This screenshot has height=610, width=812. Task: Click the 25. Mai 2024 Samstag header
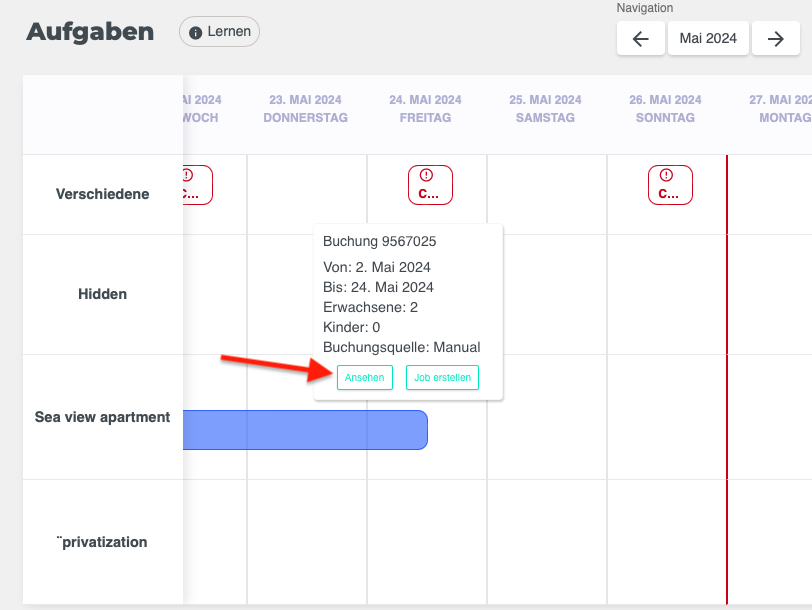pos(545,109)
